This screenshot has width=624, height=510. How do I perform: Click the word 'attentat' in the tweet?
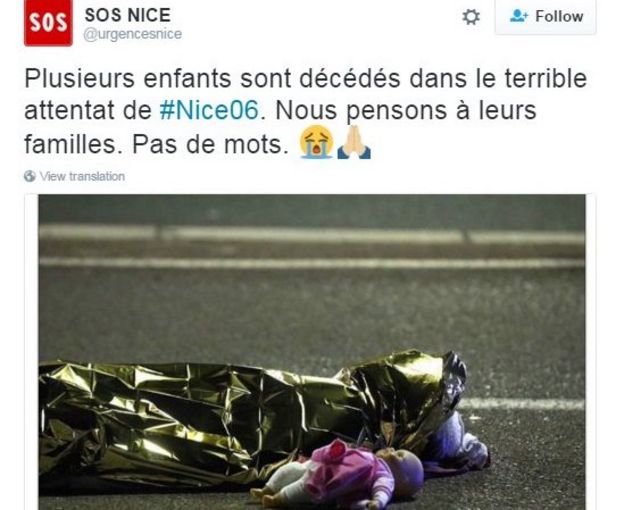(x=69, y=111)
